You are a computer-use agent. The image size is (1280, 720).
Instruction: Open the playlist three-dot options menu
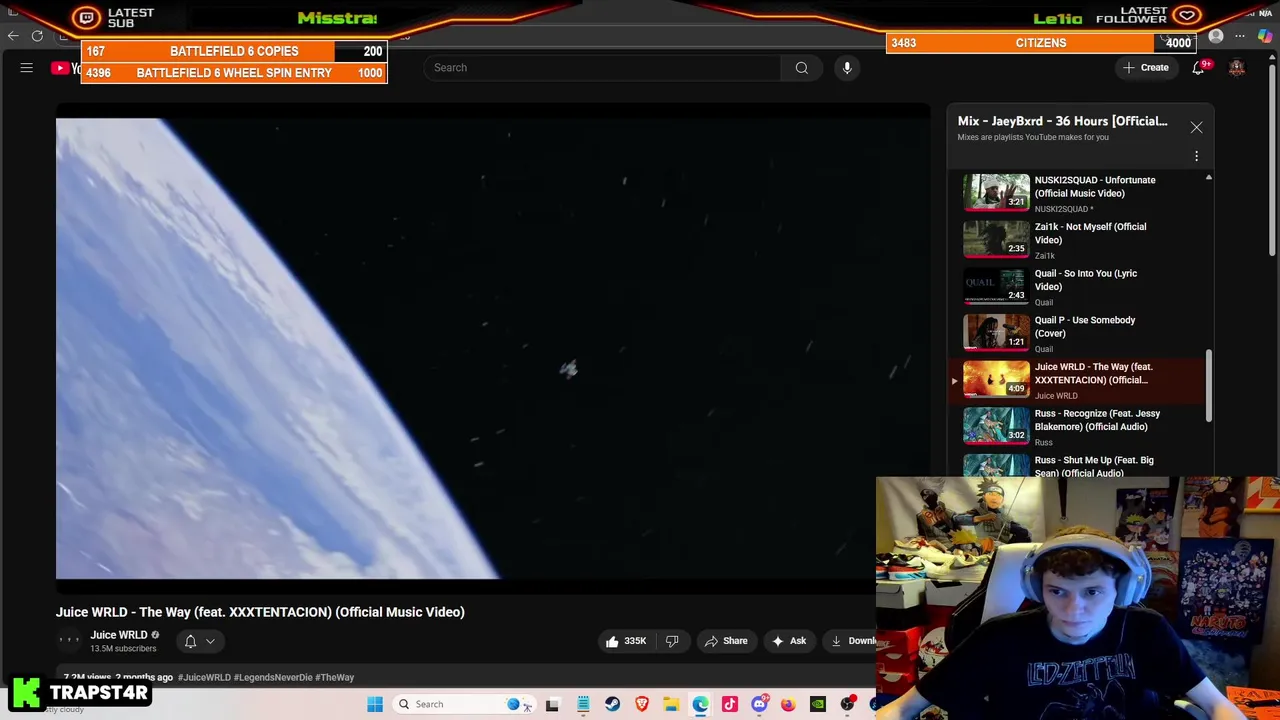click(1196, 156)
